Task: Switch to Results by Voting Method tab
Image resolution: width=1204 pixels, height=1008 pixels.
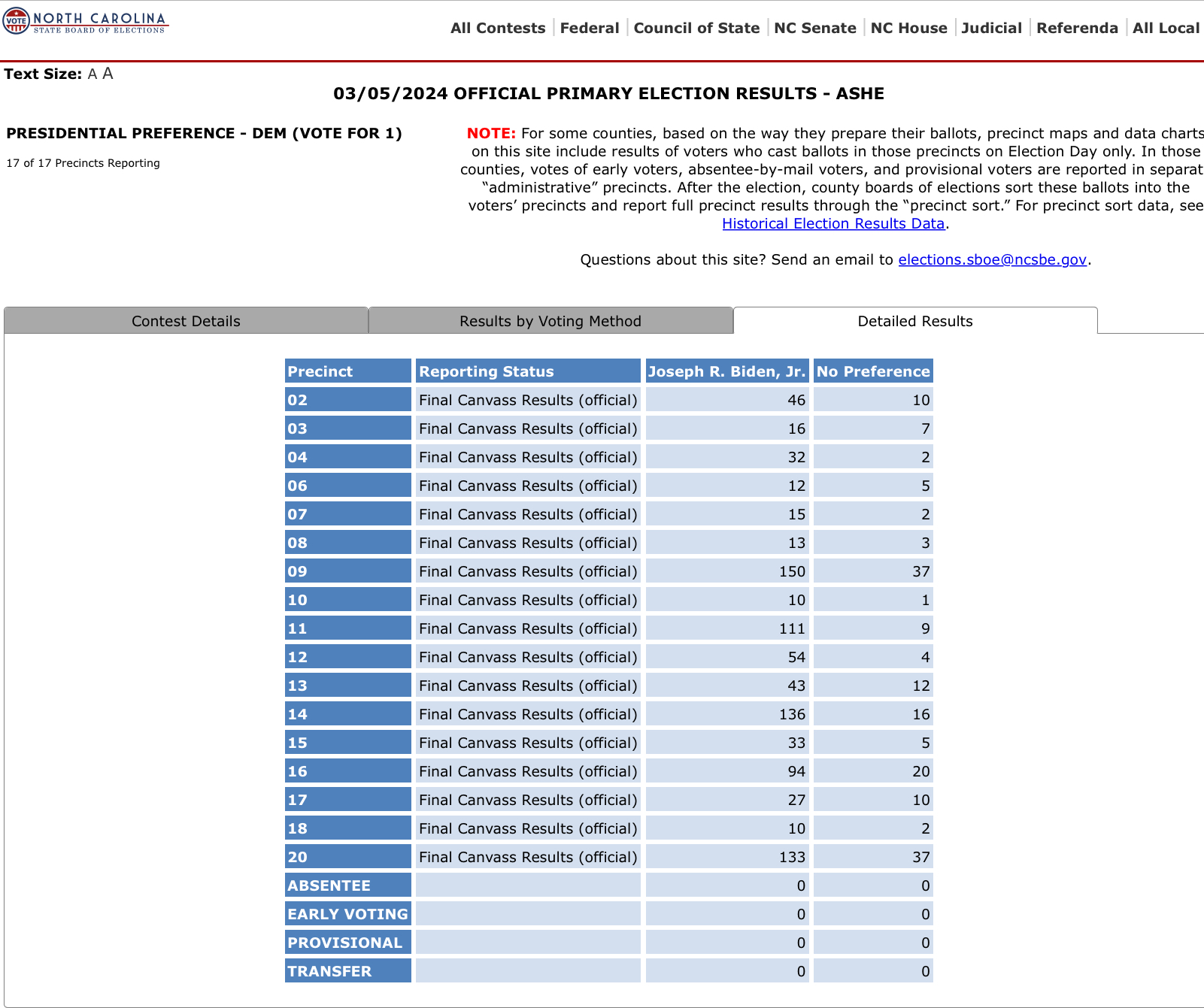Action: tap(550, 321)
